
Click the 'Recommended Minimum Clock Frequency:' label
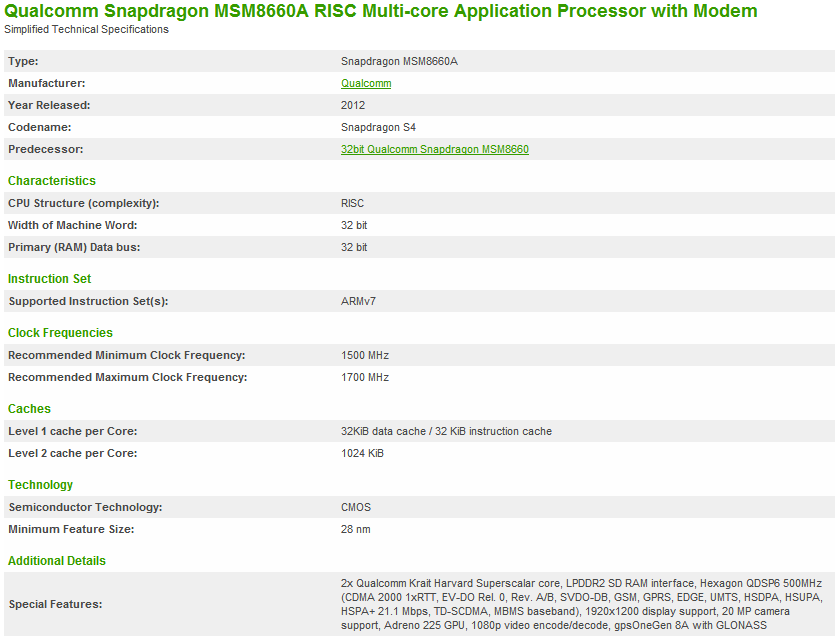pyautogui.click(x=127, y=355)
